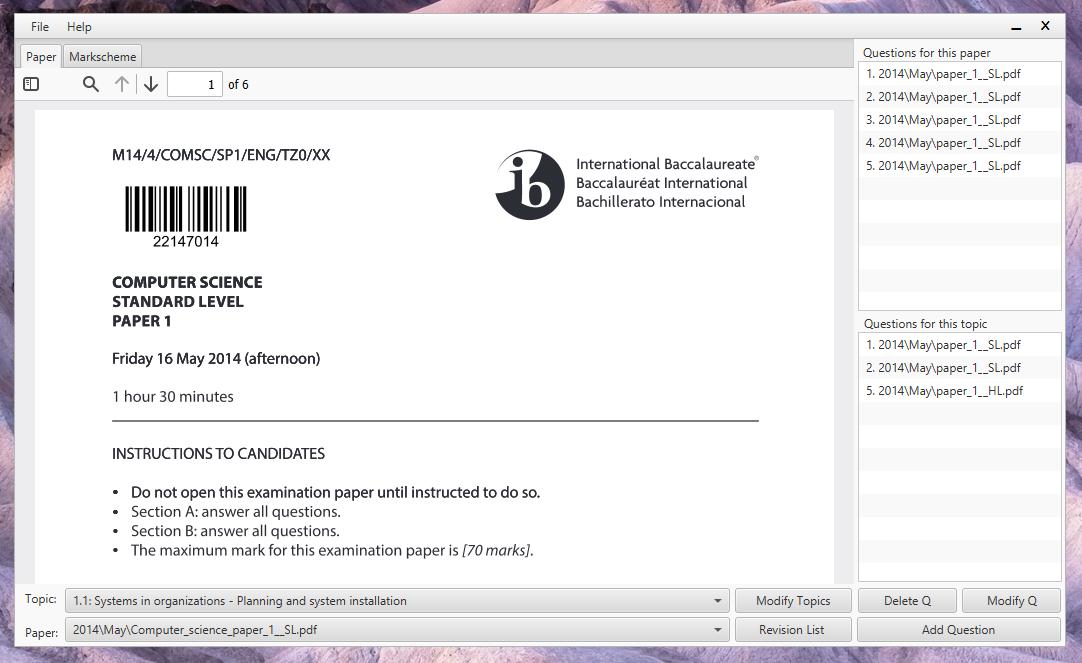Select the paper_1__HL.pdf topic question
1082x663 pixels.
[x=959, y=390]
